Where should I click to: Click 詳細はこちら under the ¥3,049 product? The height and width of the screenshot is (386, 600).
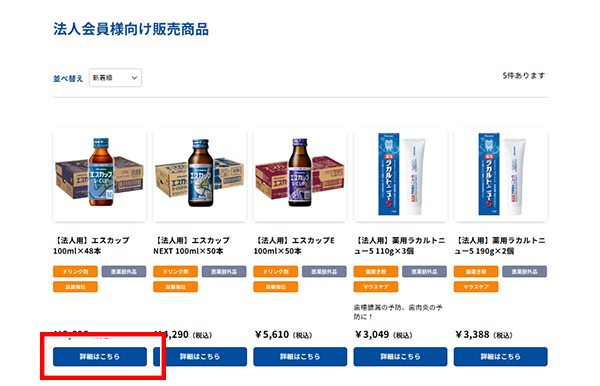[400, 357]
